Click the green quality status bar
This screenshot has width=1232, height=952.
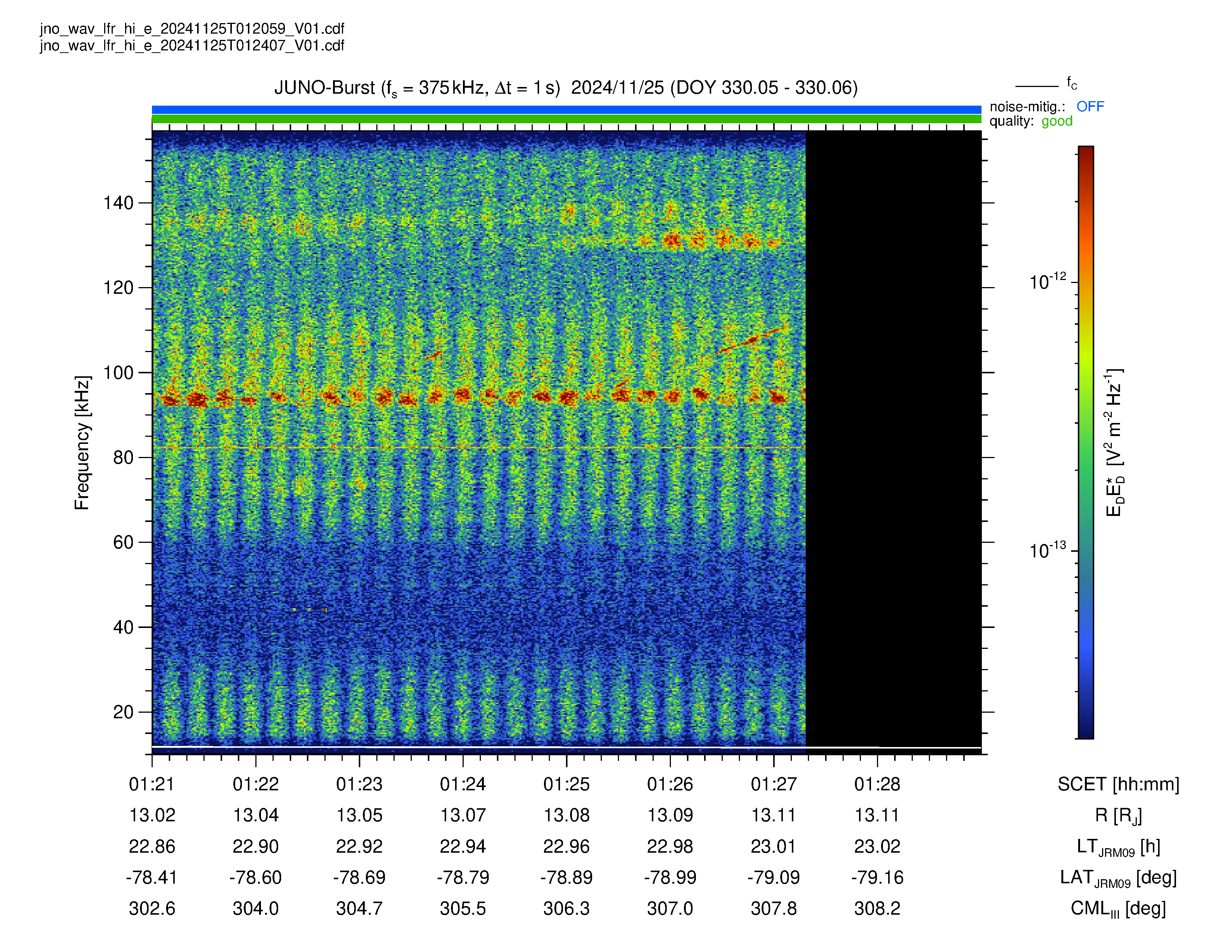[566, 119]
